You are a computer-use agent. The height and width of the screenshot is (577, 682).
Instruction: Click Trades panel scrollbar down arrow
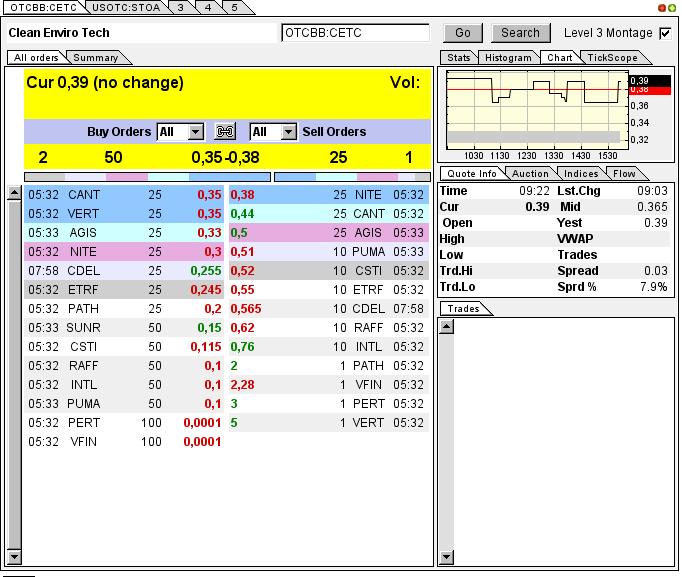point(447,557)
